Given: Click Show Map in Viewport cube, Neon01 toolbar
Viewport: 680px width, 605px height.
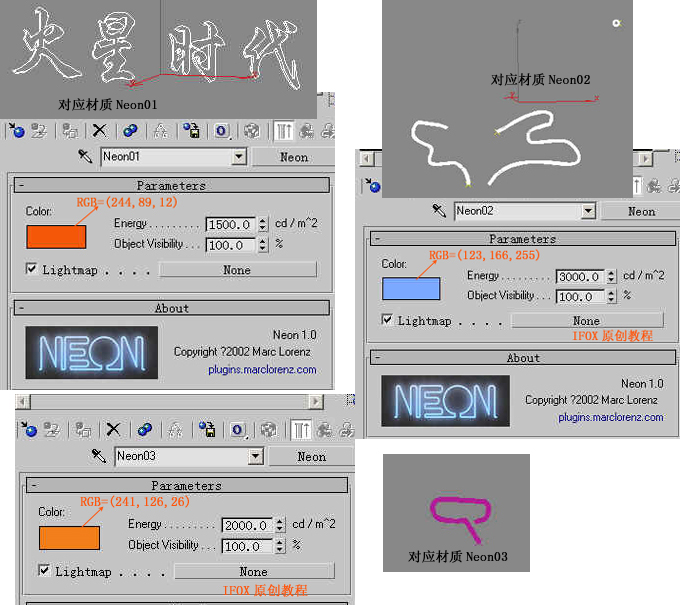Looking at the screenshot, I should [x=252, y=131].
